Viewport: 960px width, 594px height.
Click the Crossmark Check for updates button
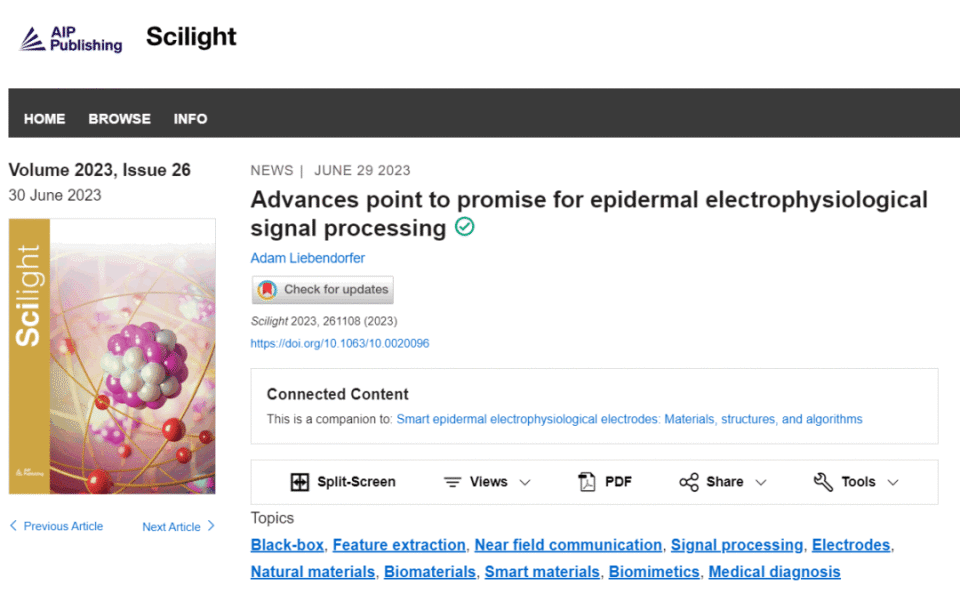point(323,290)
